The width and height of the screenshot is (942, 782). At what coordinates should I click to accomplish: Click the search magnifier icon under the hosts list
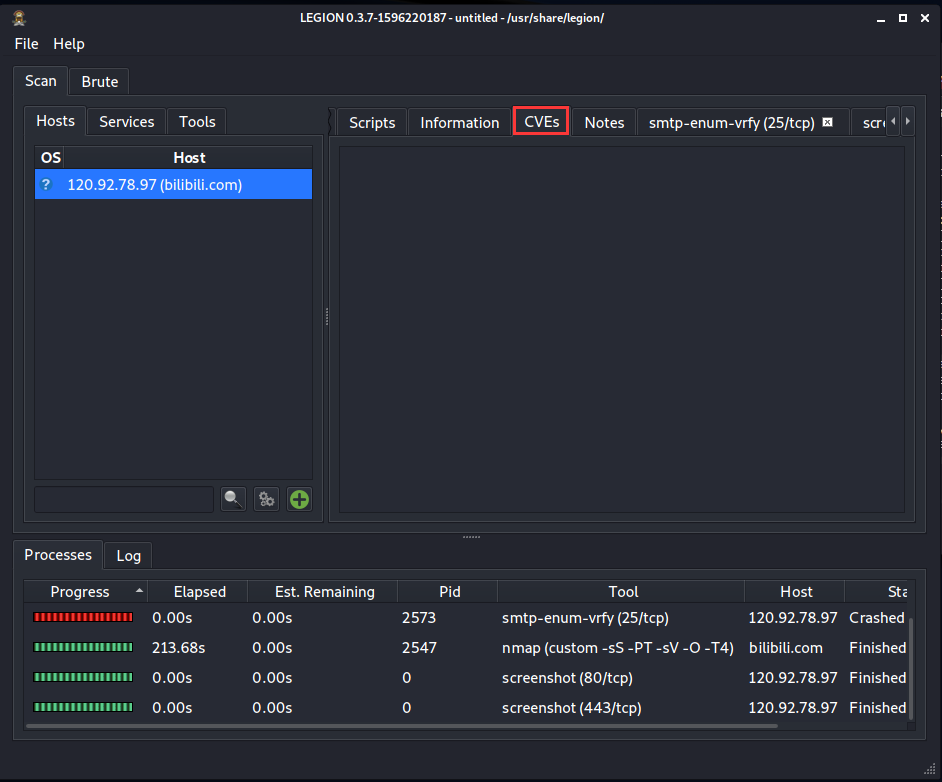pos(233,499)
